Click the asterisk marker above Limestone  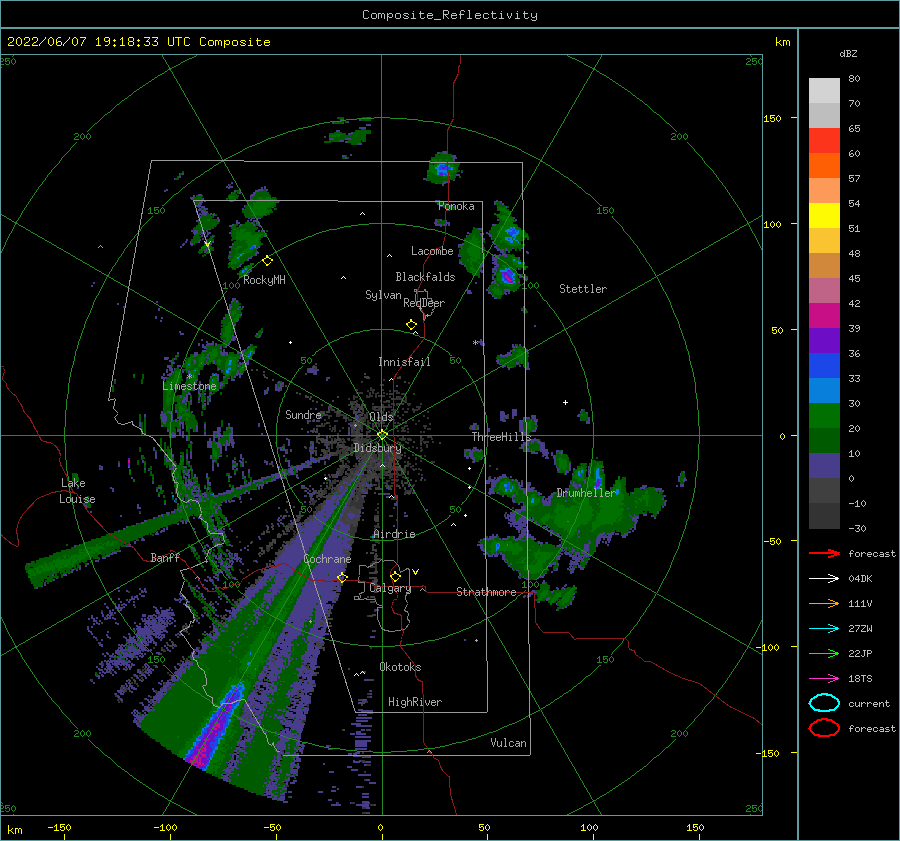click(x=189, y=377)
